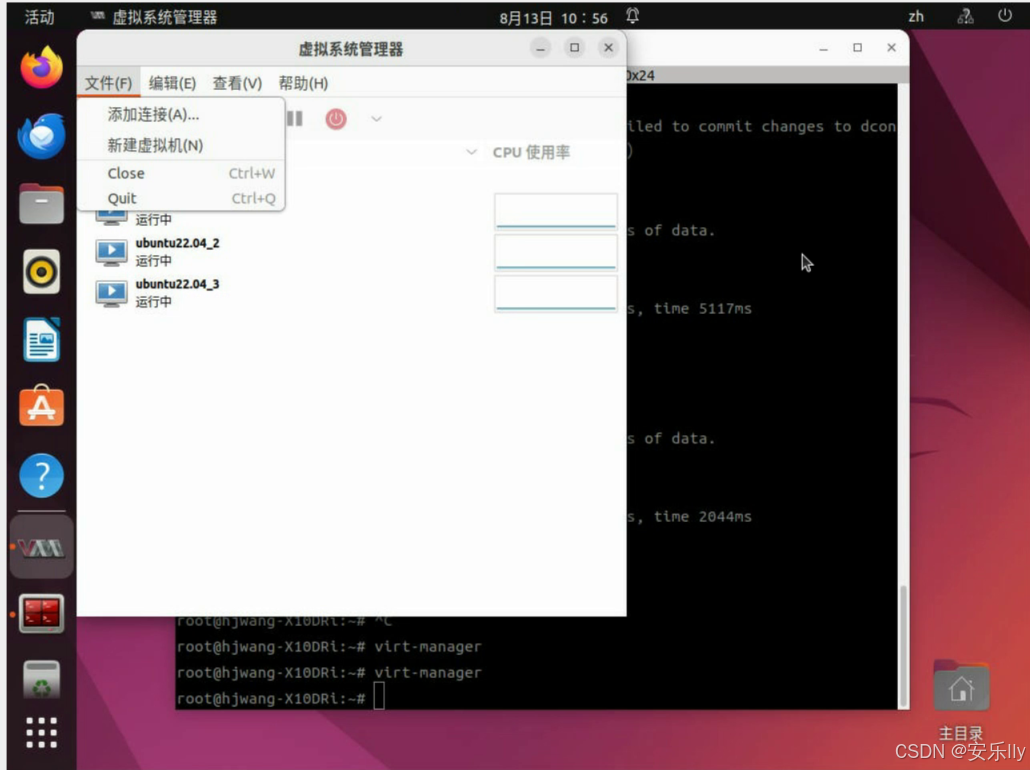
Task: Open the 文件(F) menu
Action: pos(108,83)
